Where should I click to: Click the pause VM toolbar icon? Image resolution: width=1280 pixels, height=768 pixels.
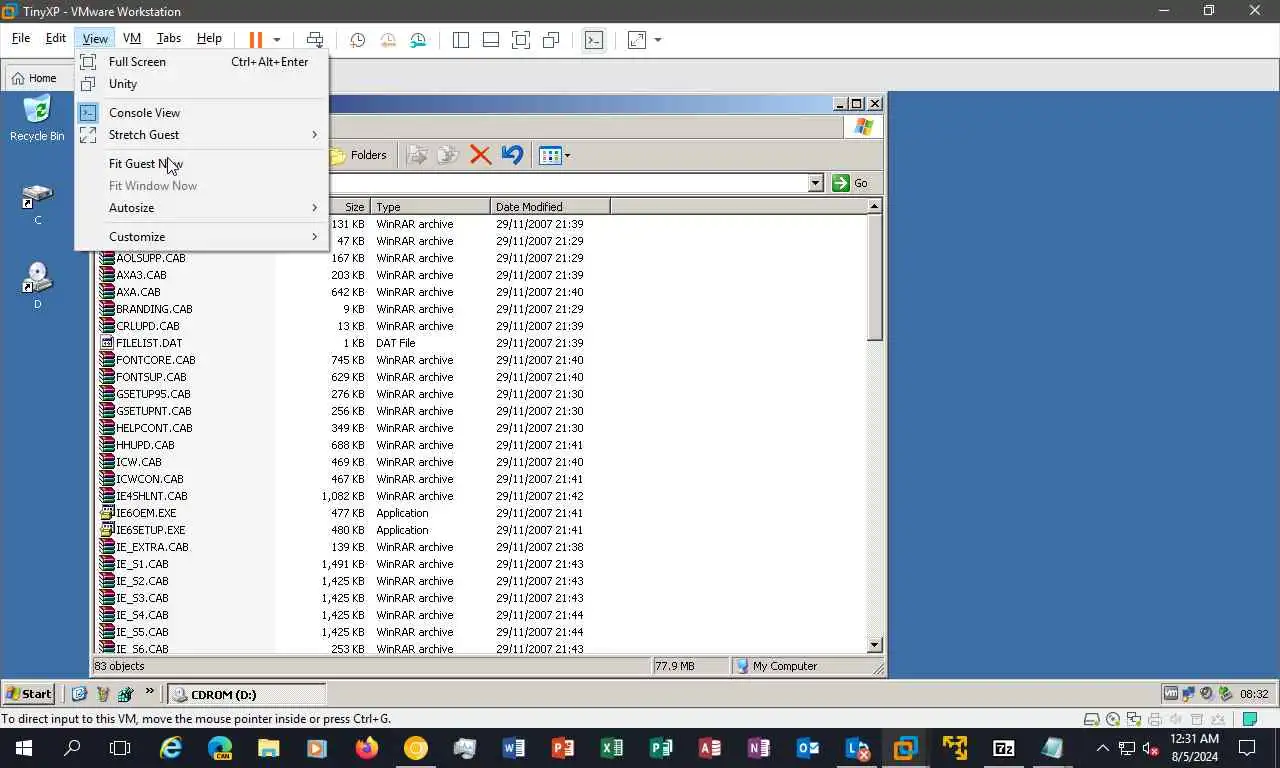click(256, 40)
